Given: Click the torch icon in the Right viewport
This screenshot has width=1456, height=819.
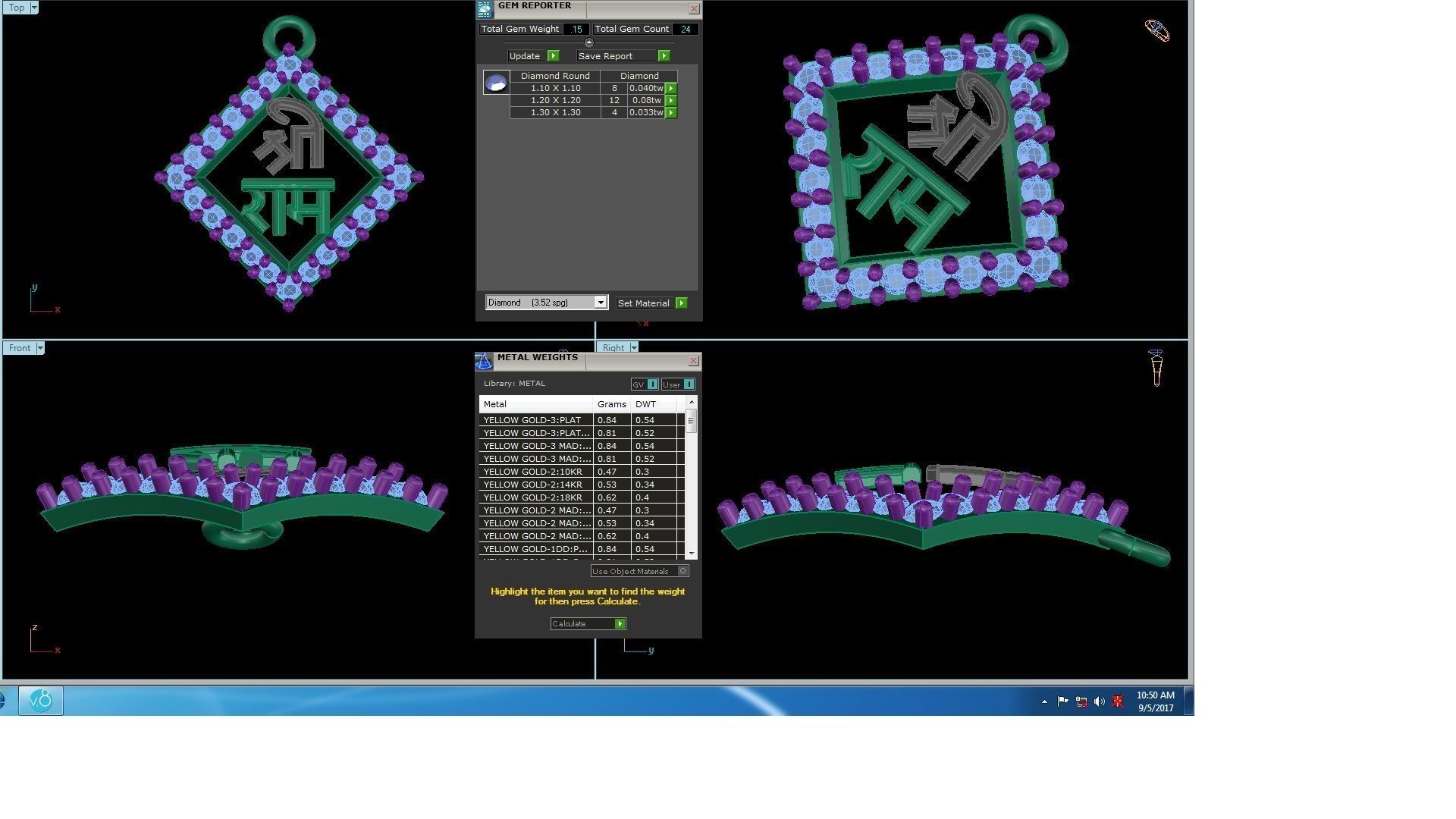Looking at the screenshot, I should click(x=1156, y=368).
